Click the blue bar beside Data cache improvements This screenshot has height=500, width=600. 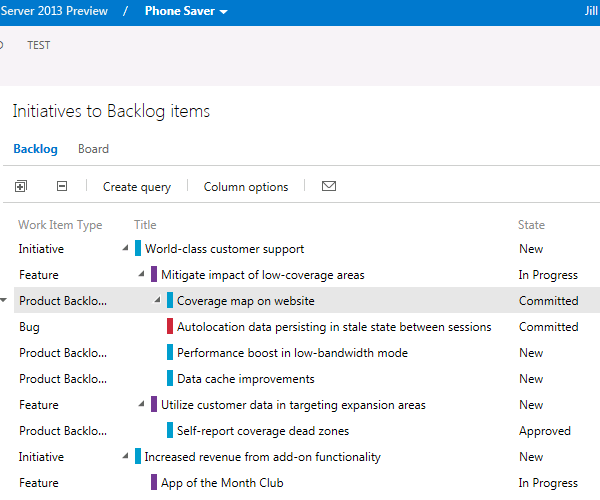tap(170, 379)
